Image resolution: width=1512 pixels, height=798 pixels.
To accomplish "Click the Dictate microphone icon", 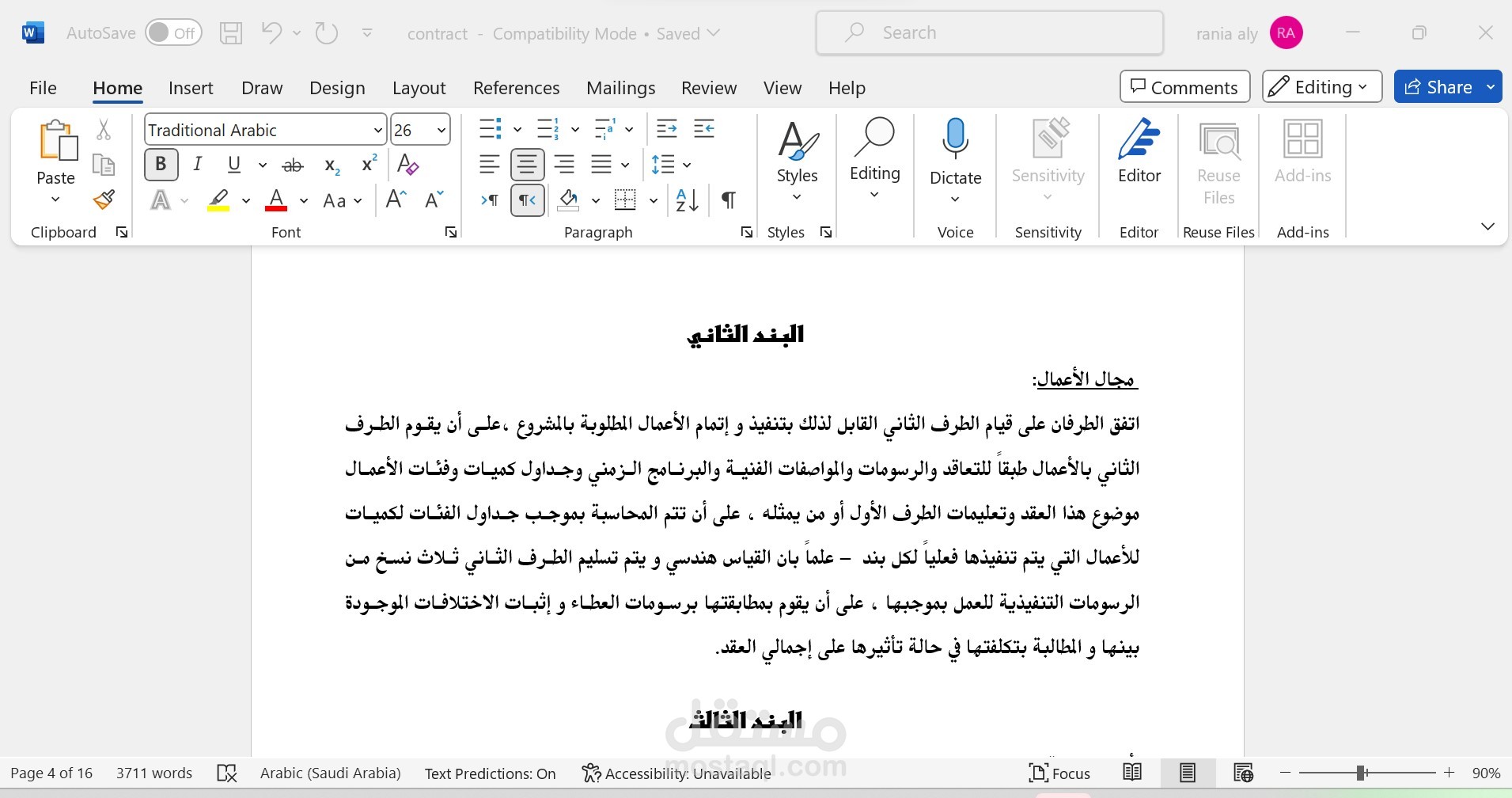I will 956,139.
